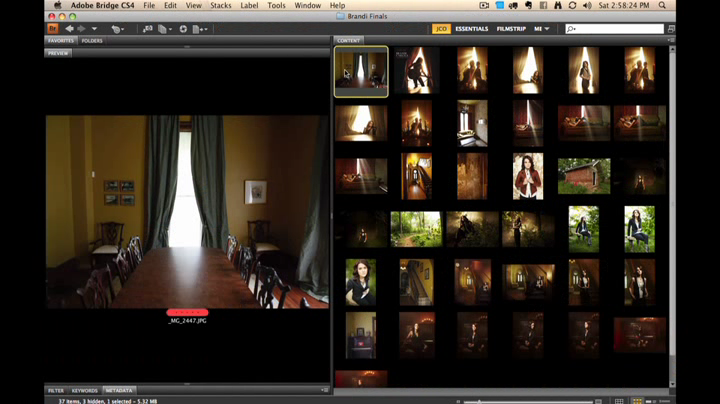Switch to the JCO workspace
720x404 pixels.
[x=441, y=28]
